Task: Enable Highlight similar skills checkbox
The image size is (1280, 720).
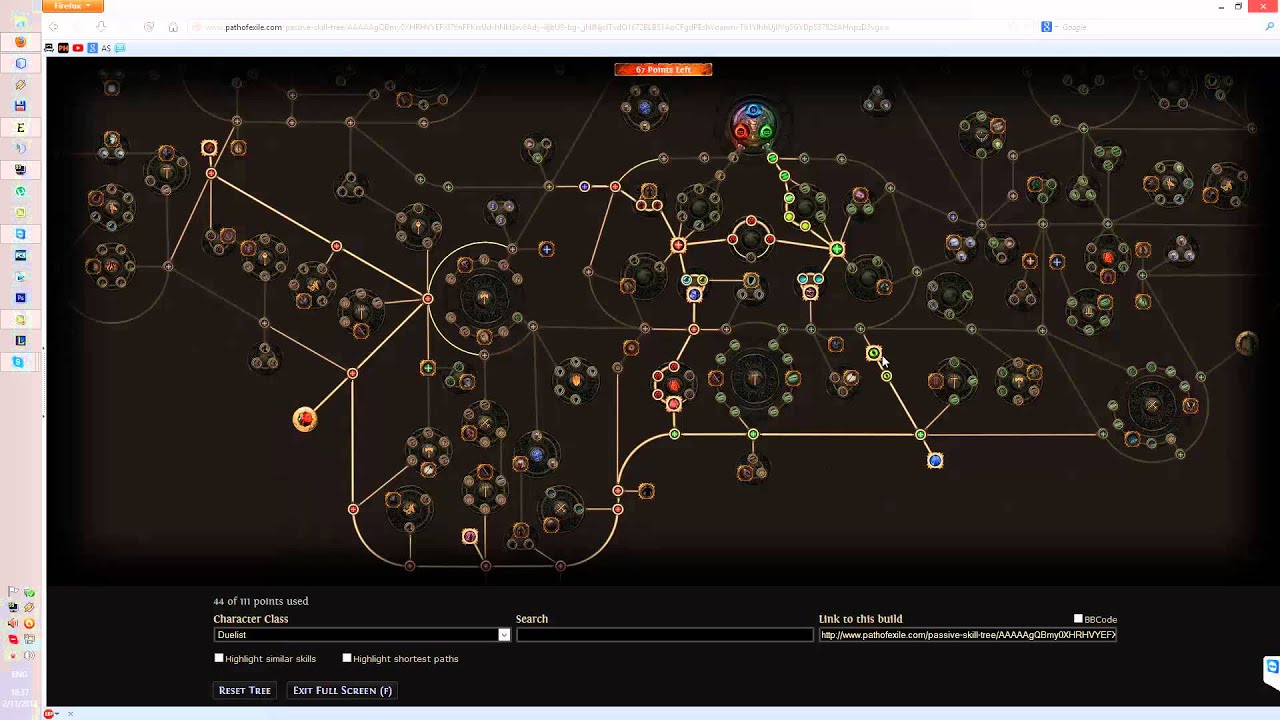Action: (219, 658)
